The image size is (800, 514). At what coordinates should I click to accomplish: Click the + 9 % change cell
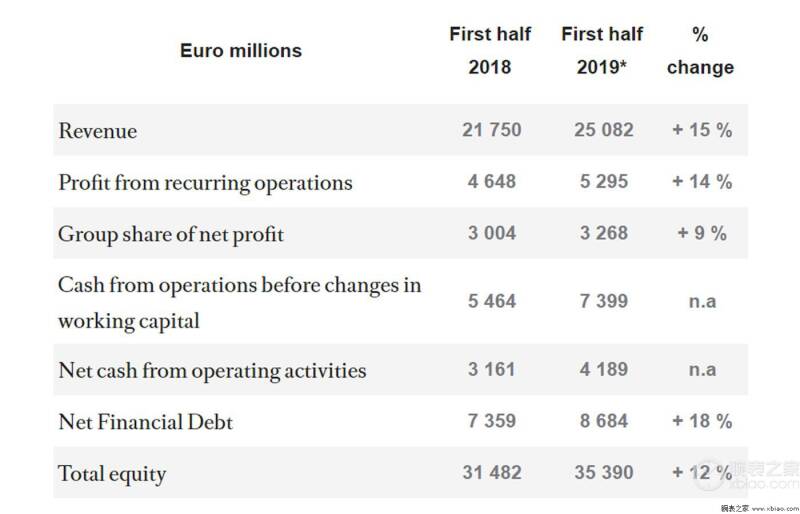coord(702,233)
